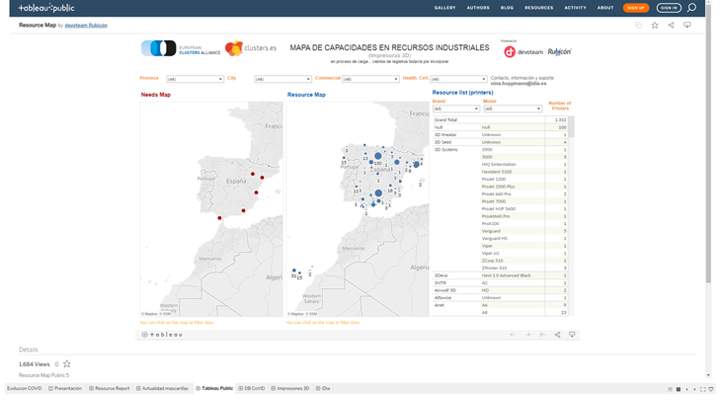Click the Sign In button
Viewport: 720px width, 400px height.
(669, 8)
